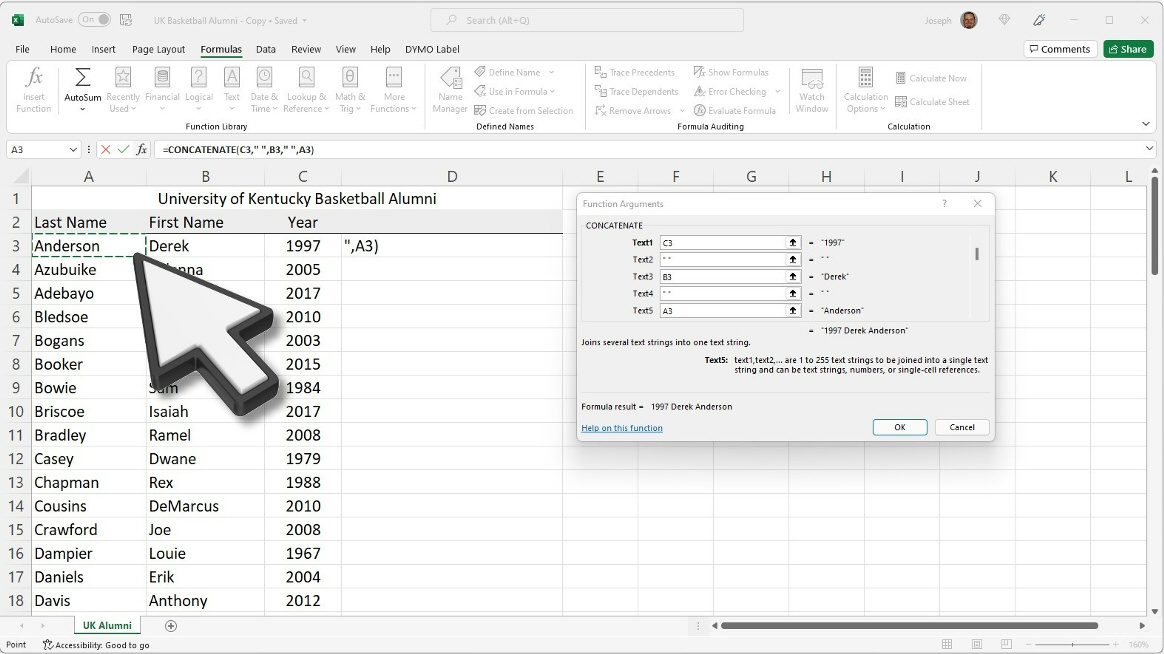Open the Date & Time functions menu
The height and width of the screenshot is (654, 1164).
pyautogui.click(x=264, y=89)
